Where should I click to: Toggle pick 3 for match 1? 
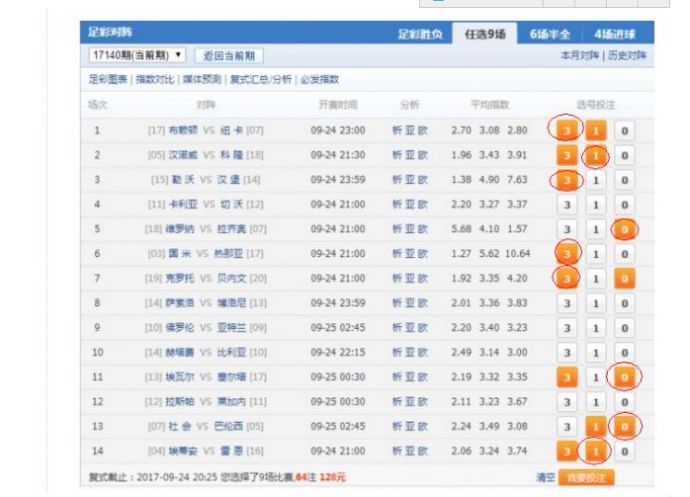point(567,130)
